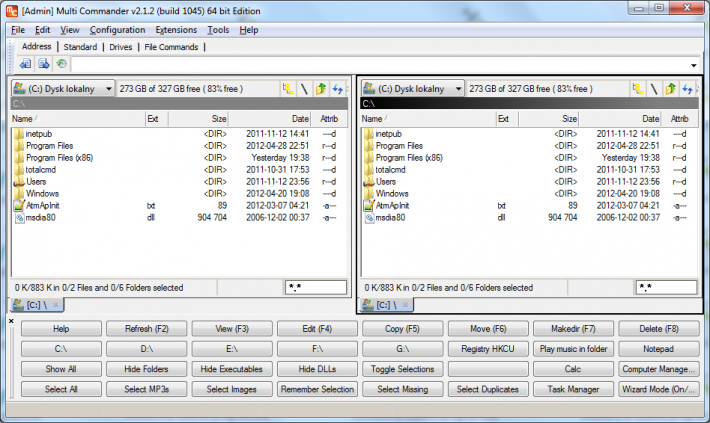Image resolution: width=710 pixels, height=423 pixels.
Task: Click the Select MP3s button
Action: coord(147,389)
